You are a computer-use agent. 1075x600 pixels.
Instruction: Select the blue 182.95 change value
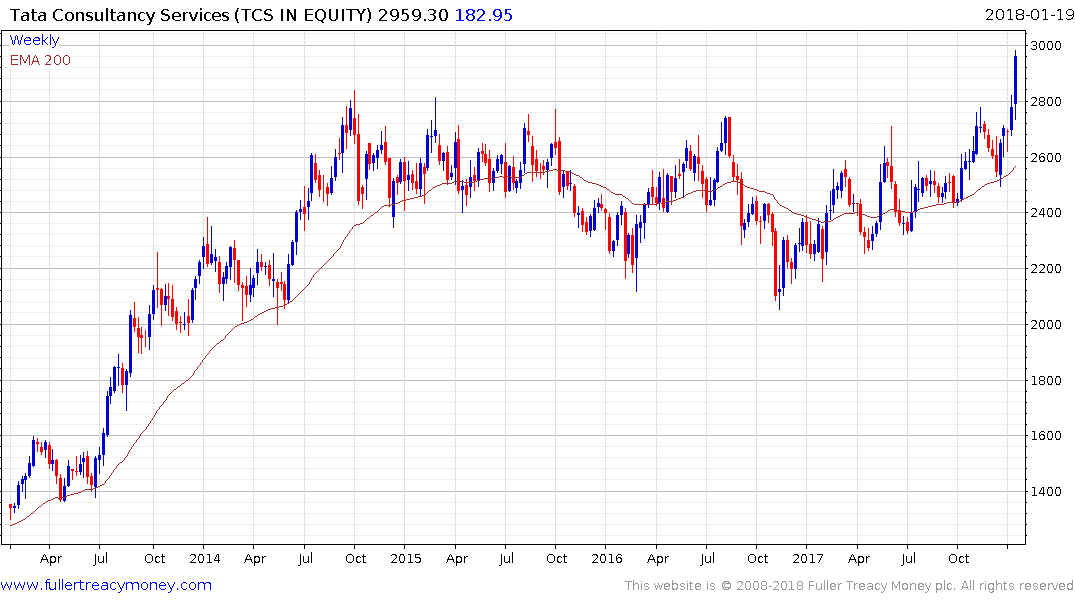pyautogui.click(x=483, y=15)
